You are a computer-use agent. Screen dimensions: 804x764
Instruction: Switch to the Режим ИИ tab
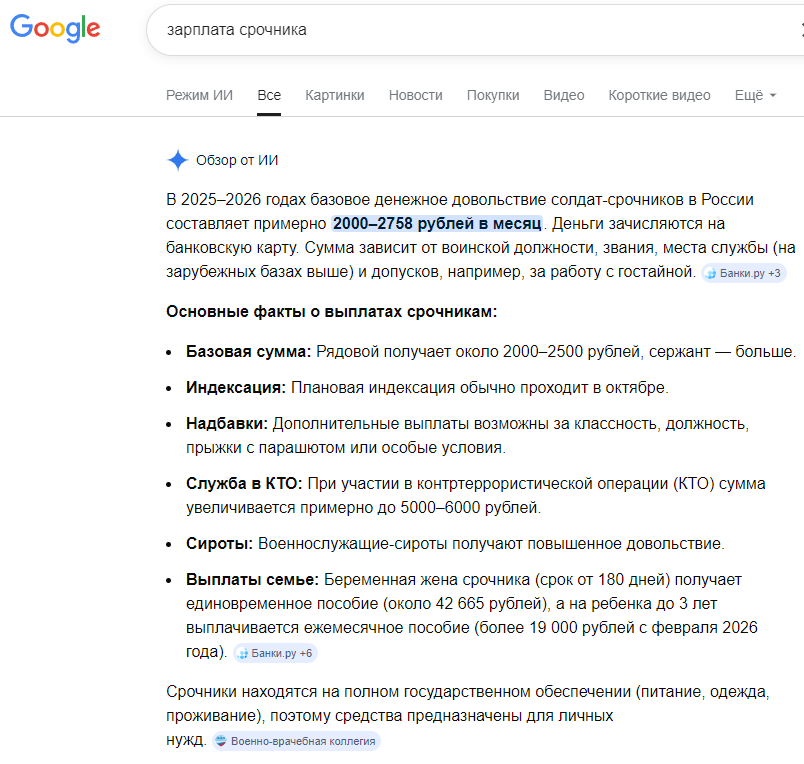199,95
